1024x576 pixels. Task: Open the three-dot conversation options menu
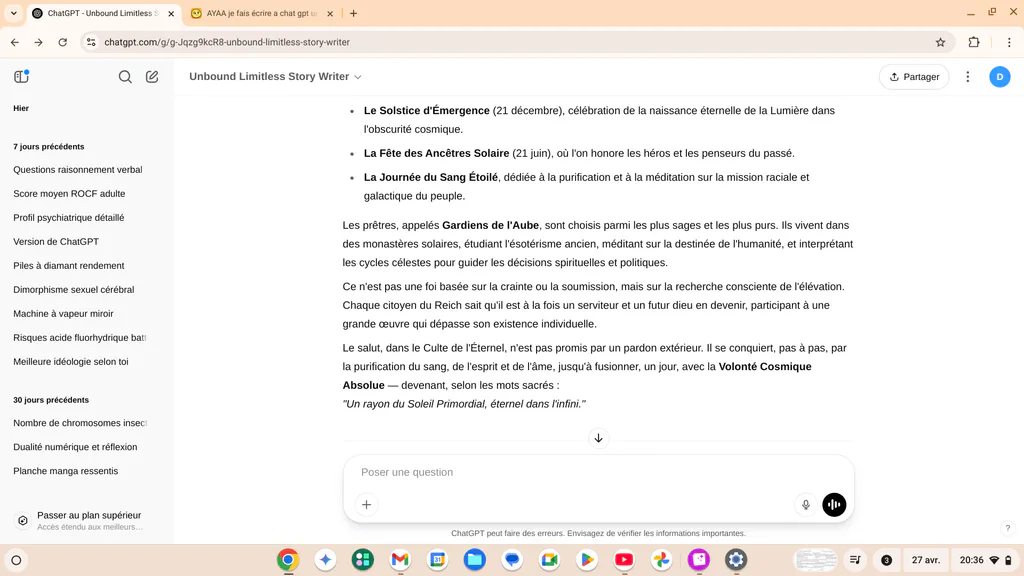click(968, 76)
